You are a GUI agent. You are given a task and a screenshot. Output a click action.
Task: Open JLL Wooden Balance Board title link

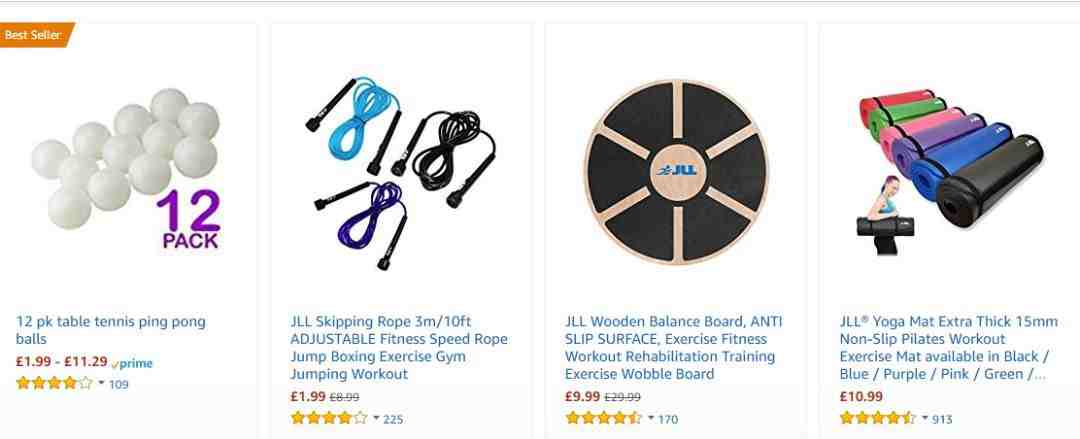pos(674,347)
